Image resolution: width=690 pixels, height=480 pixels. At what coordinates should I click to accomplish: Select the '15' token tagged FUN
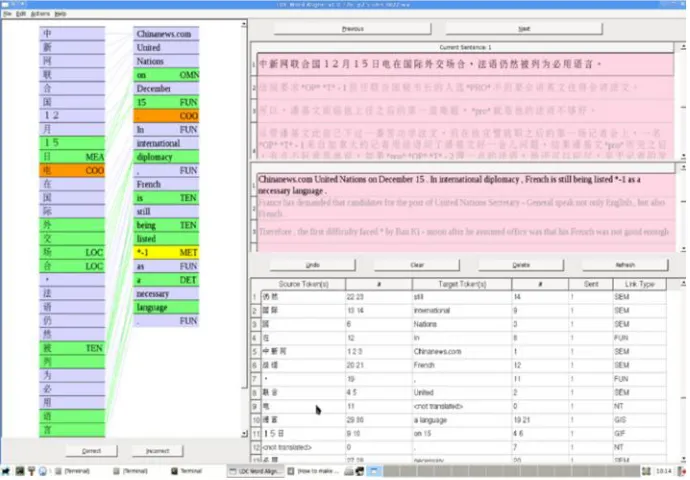[x=166, y=102]
